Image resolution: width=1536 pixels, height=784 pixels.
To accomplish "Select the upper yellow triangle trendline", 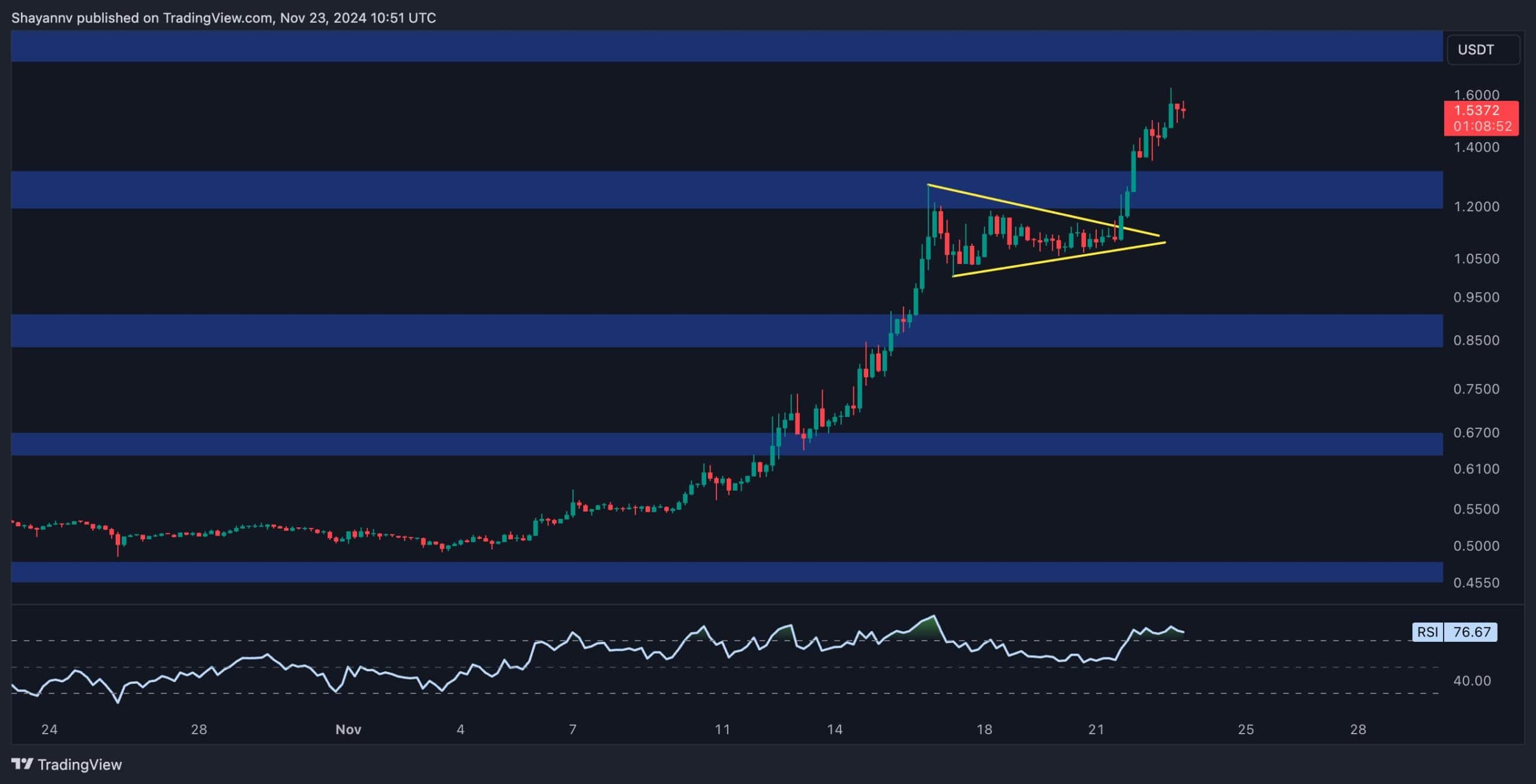I will pos(1043,210).
